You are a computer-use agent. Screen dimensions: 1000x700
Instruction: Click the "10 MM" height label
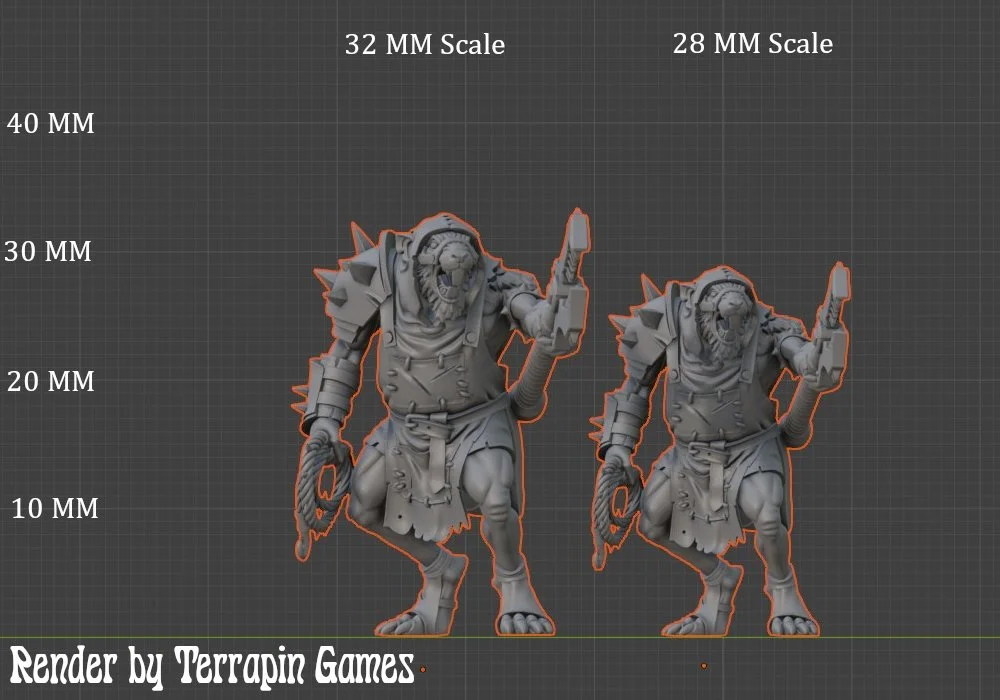coord(55,508)
